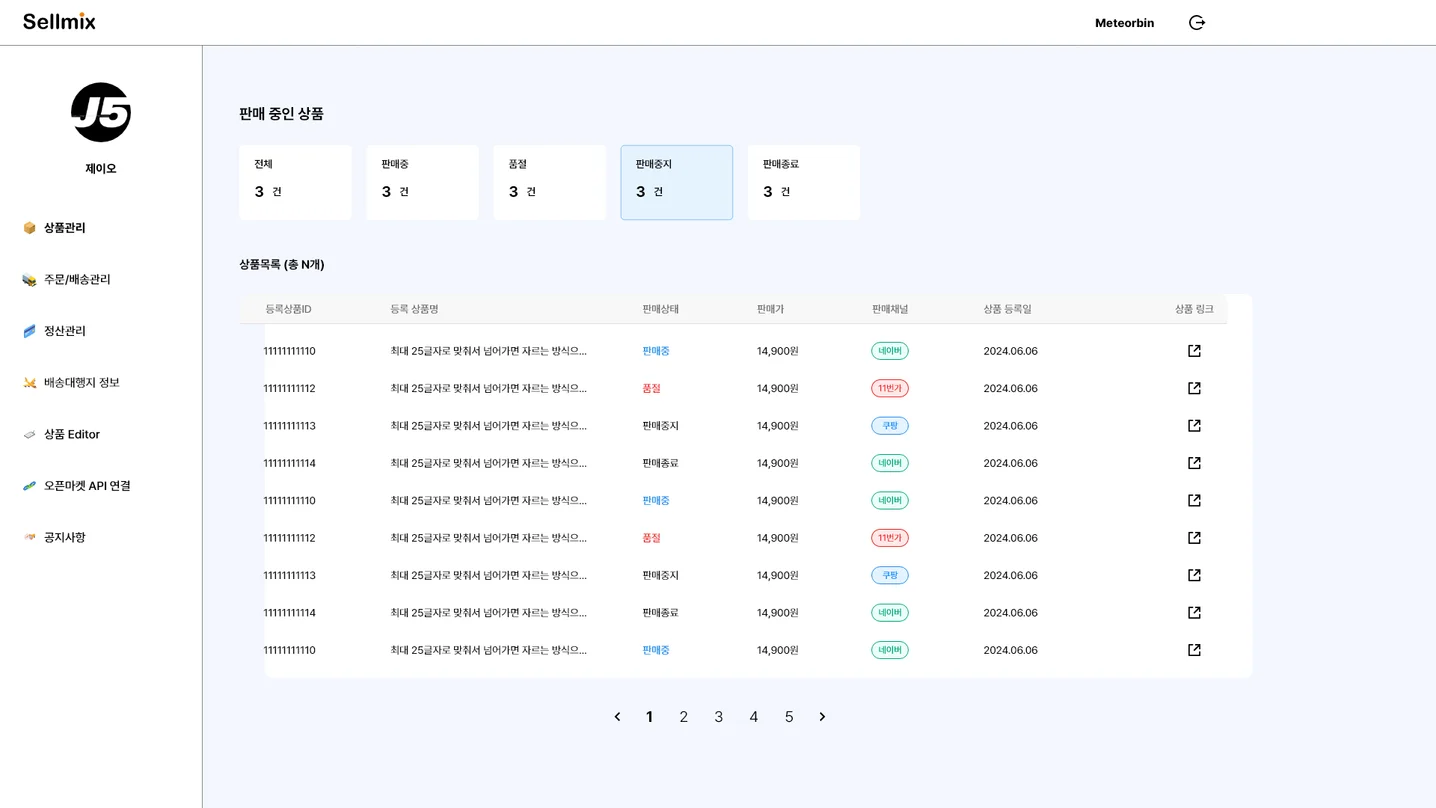1436x808 pixels.
Task: Click the truck icon beside 주문/배송관리
Action: tap(30, 280)
